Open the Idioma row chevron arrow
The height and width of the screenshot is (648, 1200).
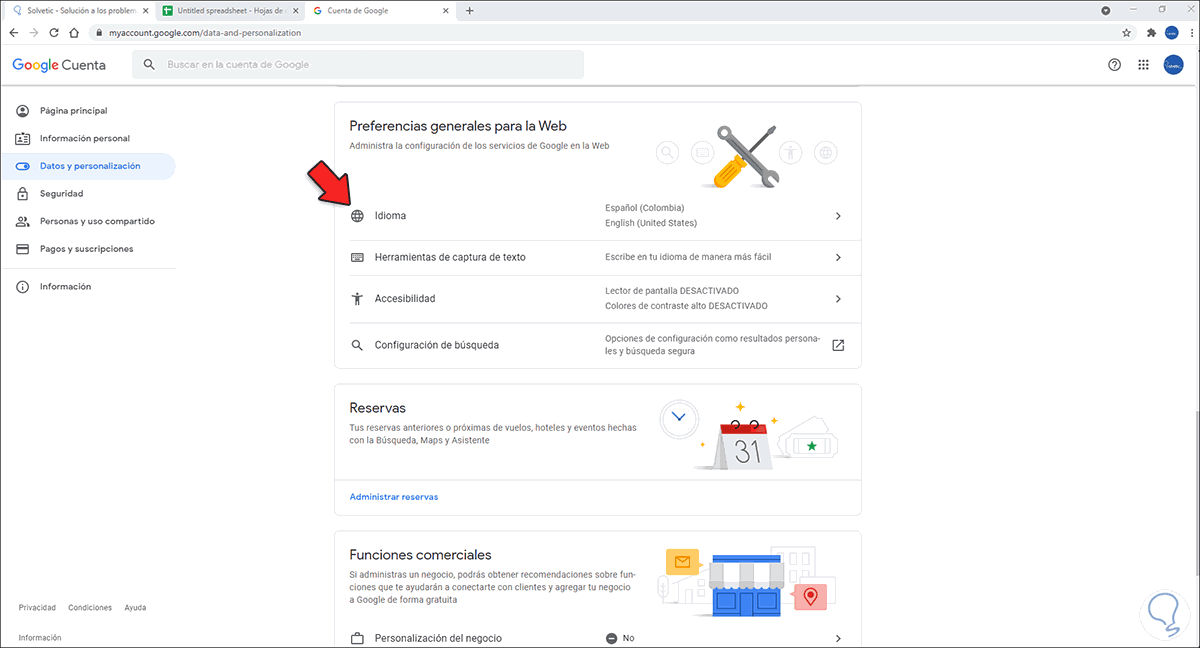838,215
